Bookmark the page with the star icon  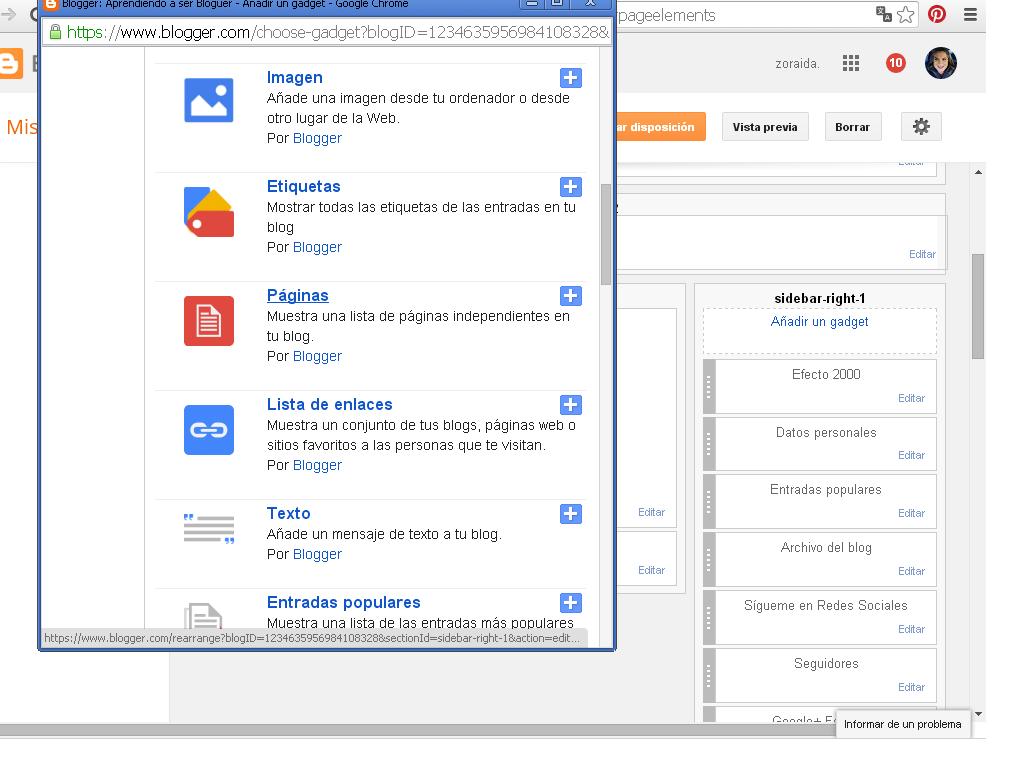pyautogui.click(x=906, y=14)
